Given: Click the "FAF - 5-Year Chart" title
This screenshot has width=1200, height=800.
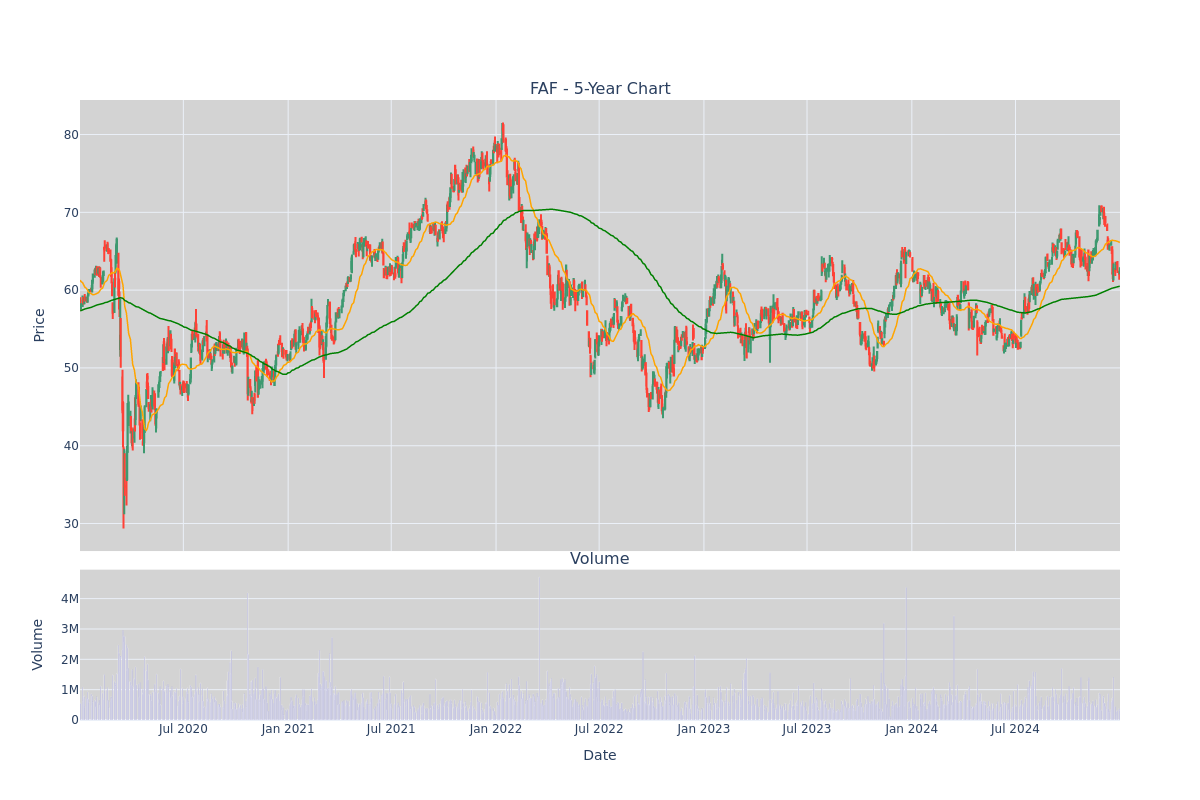Looking at the screenshot, I should 600,89.
